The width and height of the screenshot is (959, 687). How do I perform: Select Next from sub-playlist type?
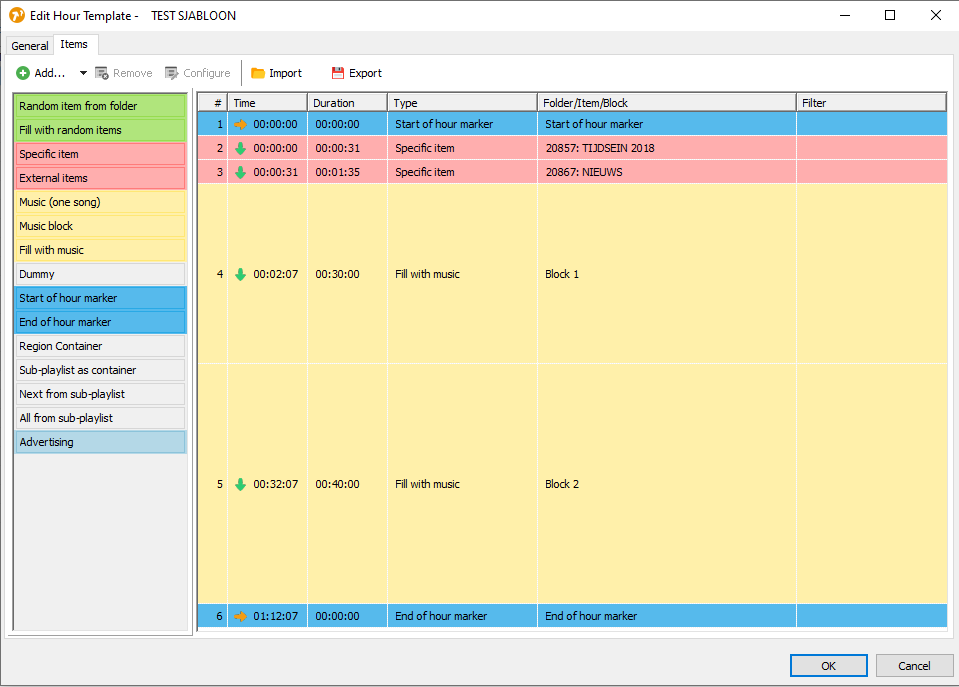(x=100, y=394)
